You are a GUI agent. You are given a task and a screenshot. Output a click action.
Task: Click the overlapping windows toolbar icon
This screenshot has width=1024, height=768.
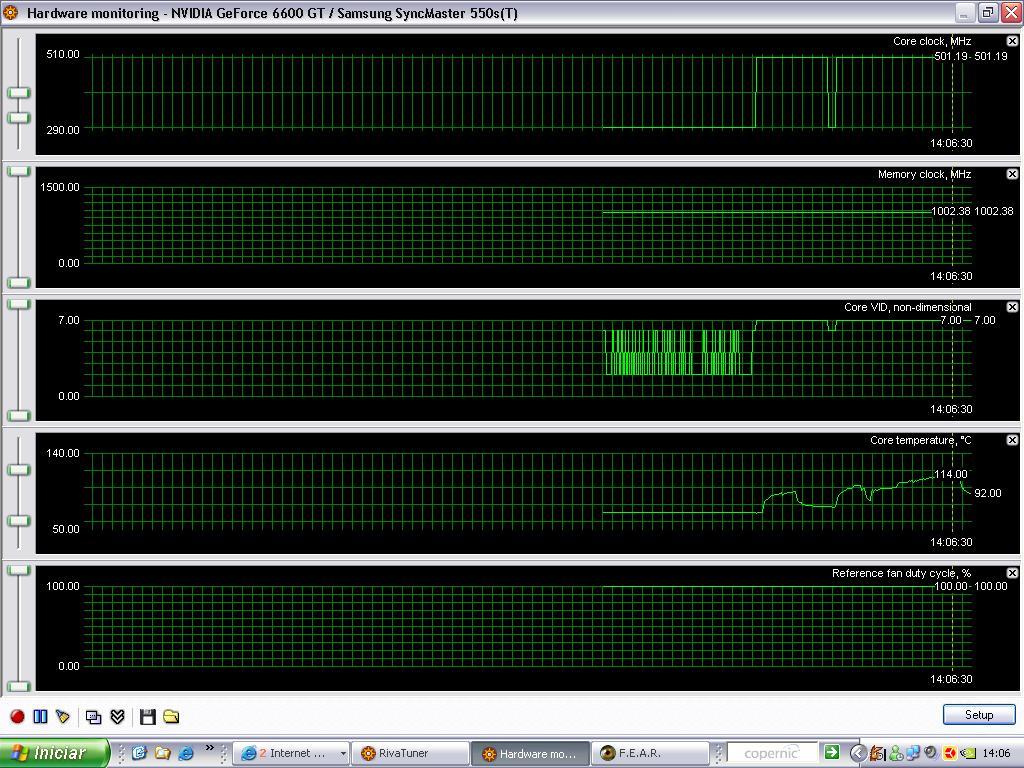(93, 717)
